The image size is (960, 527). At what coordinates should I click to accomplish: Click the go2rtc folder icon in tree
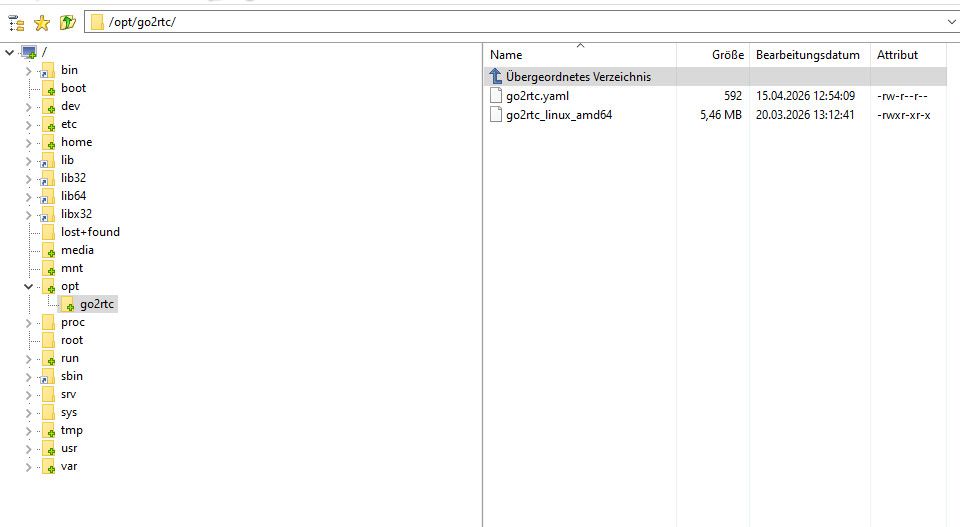tap(67, 304)
